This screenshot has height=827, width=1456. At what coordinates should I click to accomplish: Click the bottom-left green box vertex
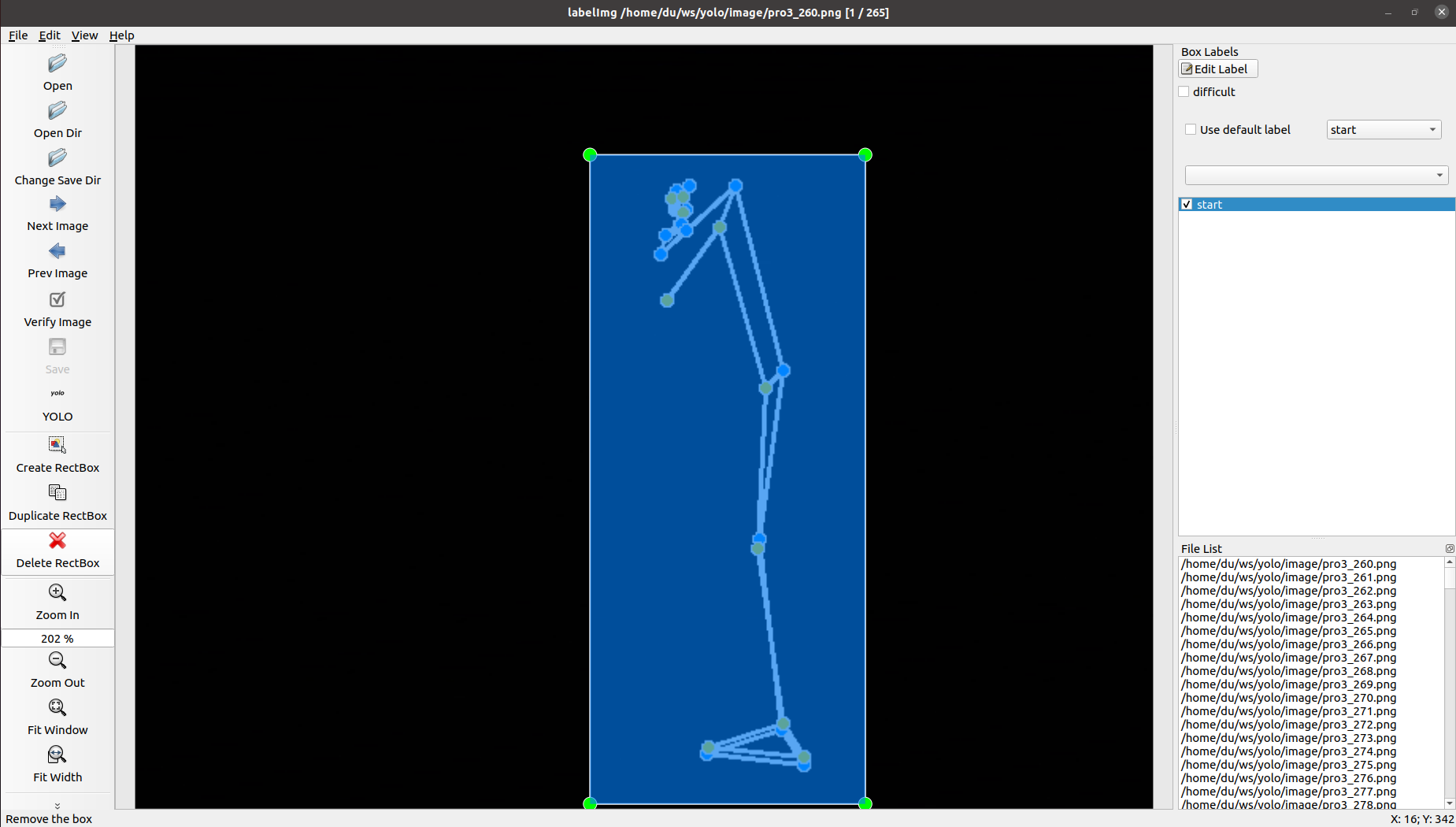(590, 803)
